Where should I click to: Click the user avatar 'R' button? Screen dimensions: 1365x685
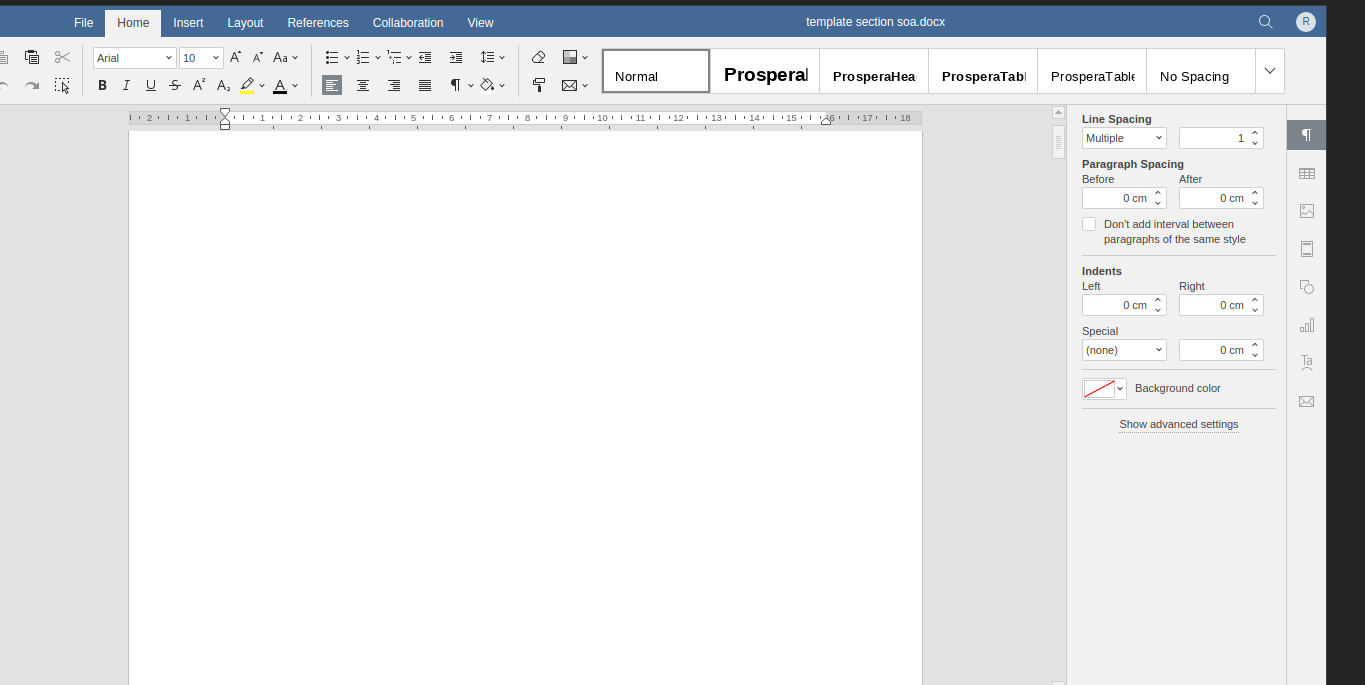coord(1305,22)
